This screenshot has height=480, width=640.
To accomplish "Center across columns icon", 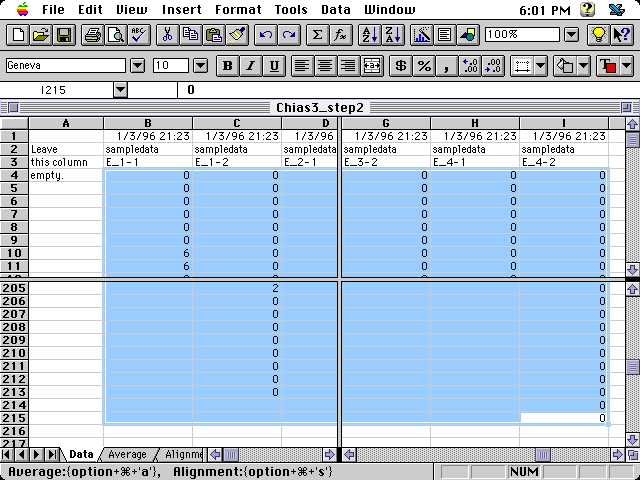I will (x=372, y=66).
